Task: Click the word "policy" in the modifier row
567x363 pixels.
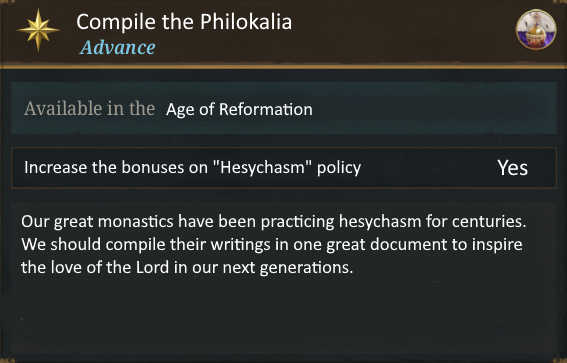Action: click(339, 168)
